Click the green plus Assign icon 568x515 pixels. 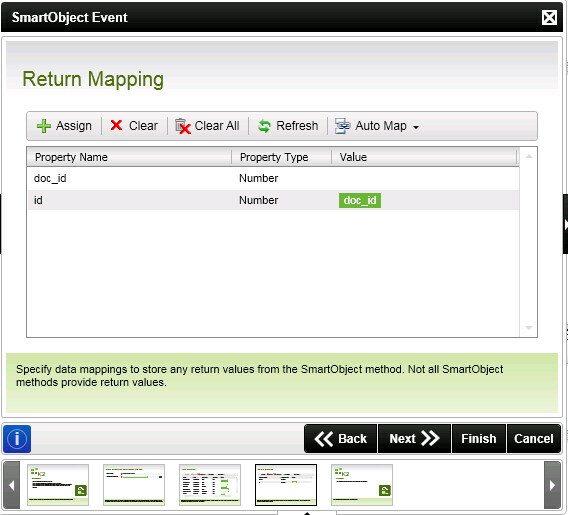coord(44,126)
